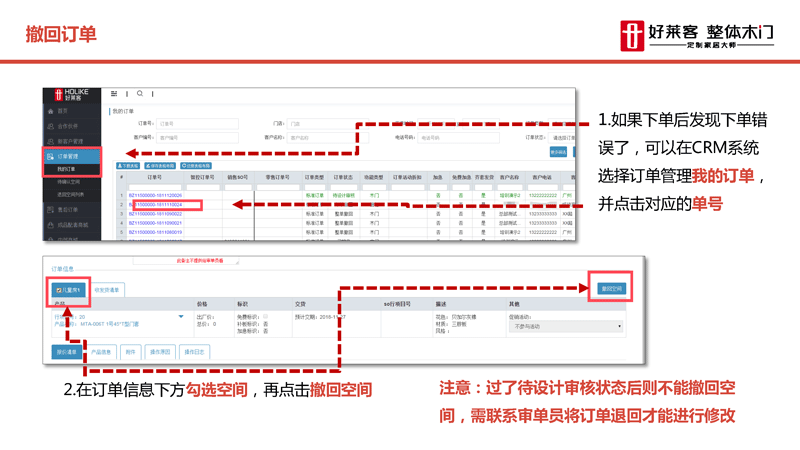The height and width of the screenshot is (450, 800).
Task: Click the 门店 search input field
Action: click(x=328, y=123)
